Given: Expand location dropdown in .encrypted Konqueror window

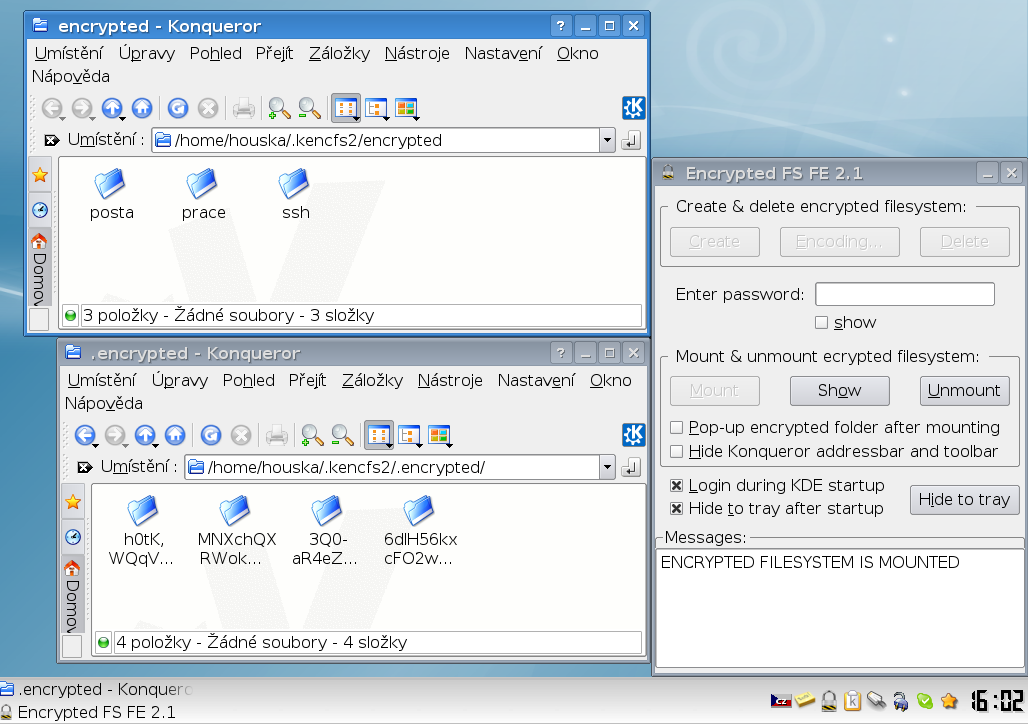Looking at the screenshot, I should point(606,467).
